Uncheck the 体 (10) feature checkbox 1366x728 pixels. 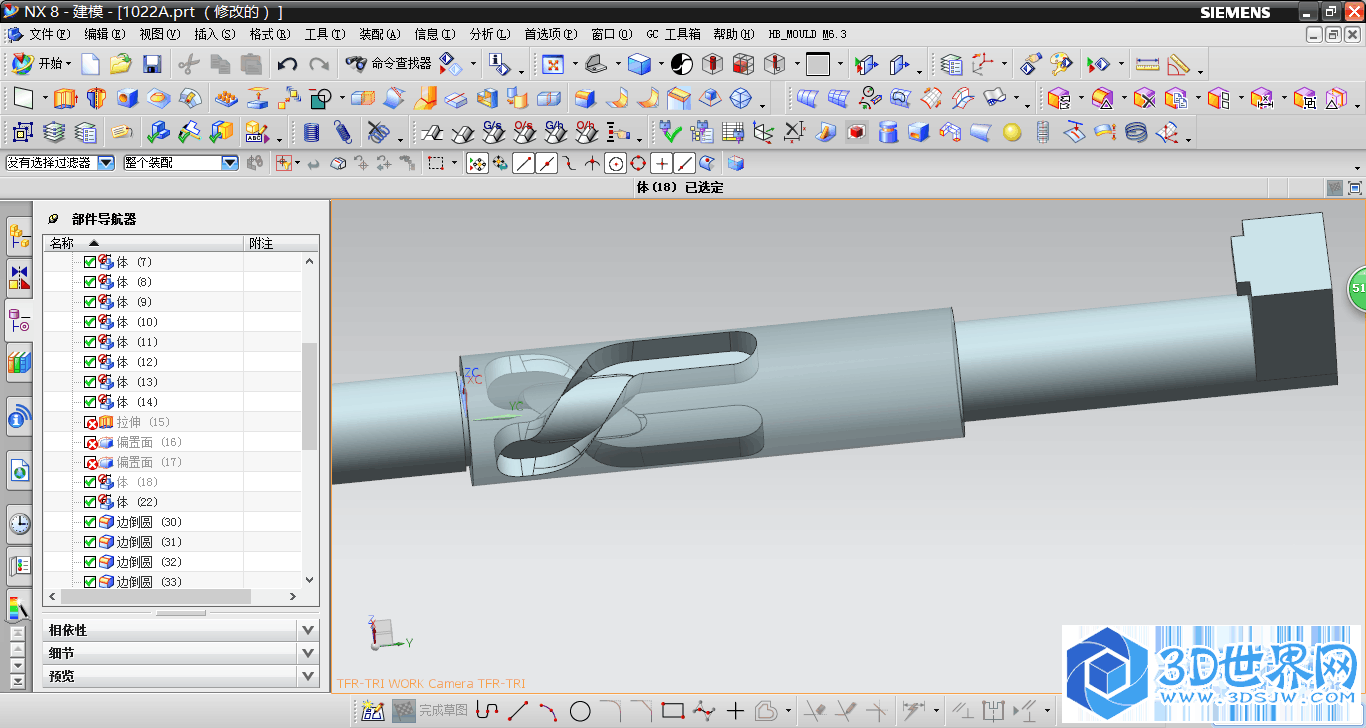[x=90, y=322]
